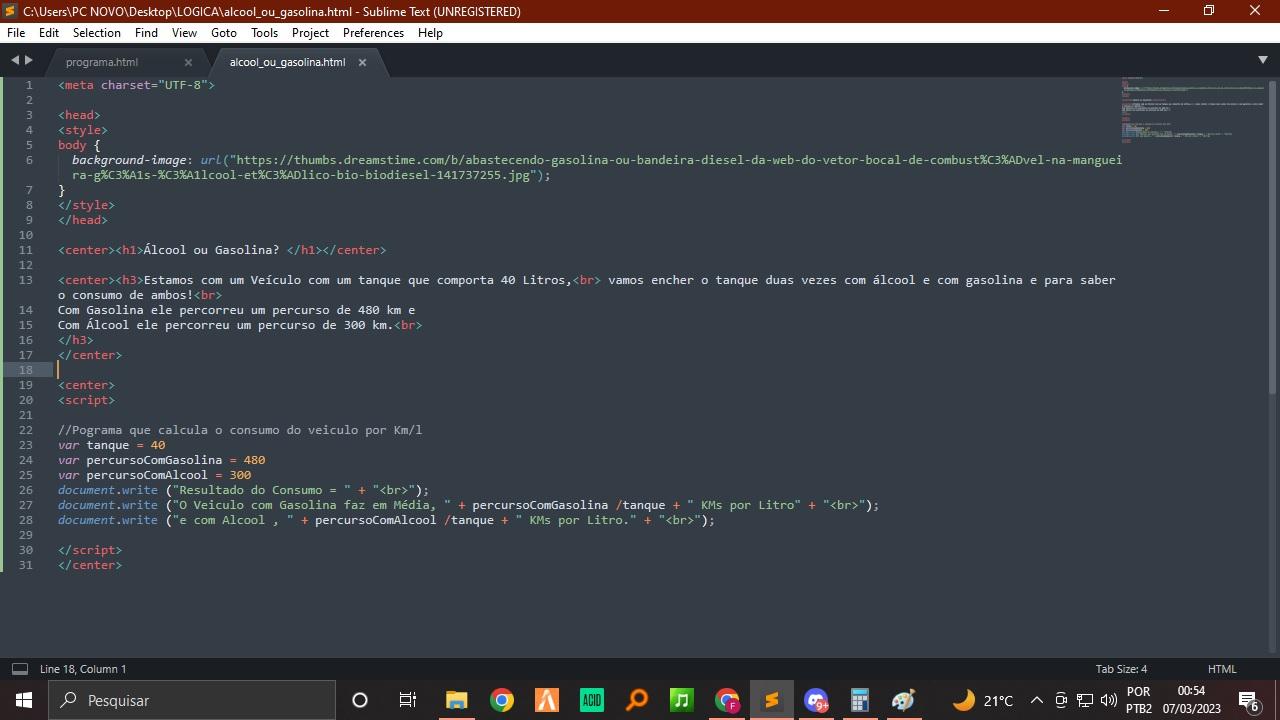Image resolution: width=1280 pixels, height=720 pixels.
Task: Open the green music note app
Action: (681, 700)
